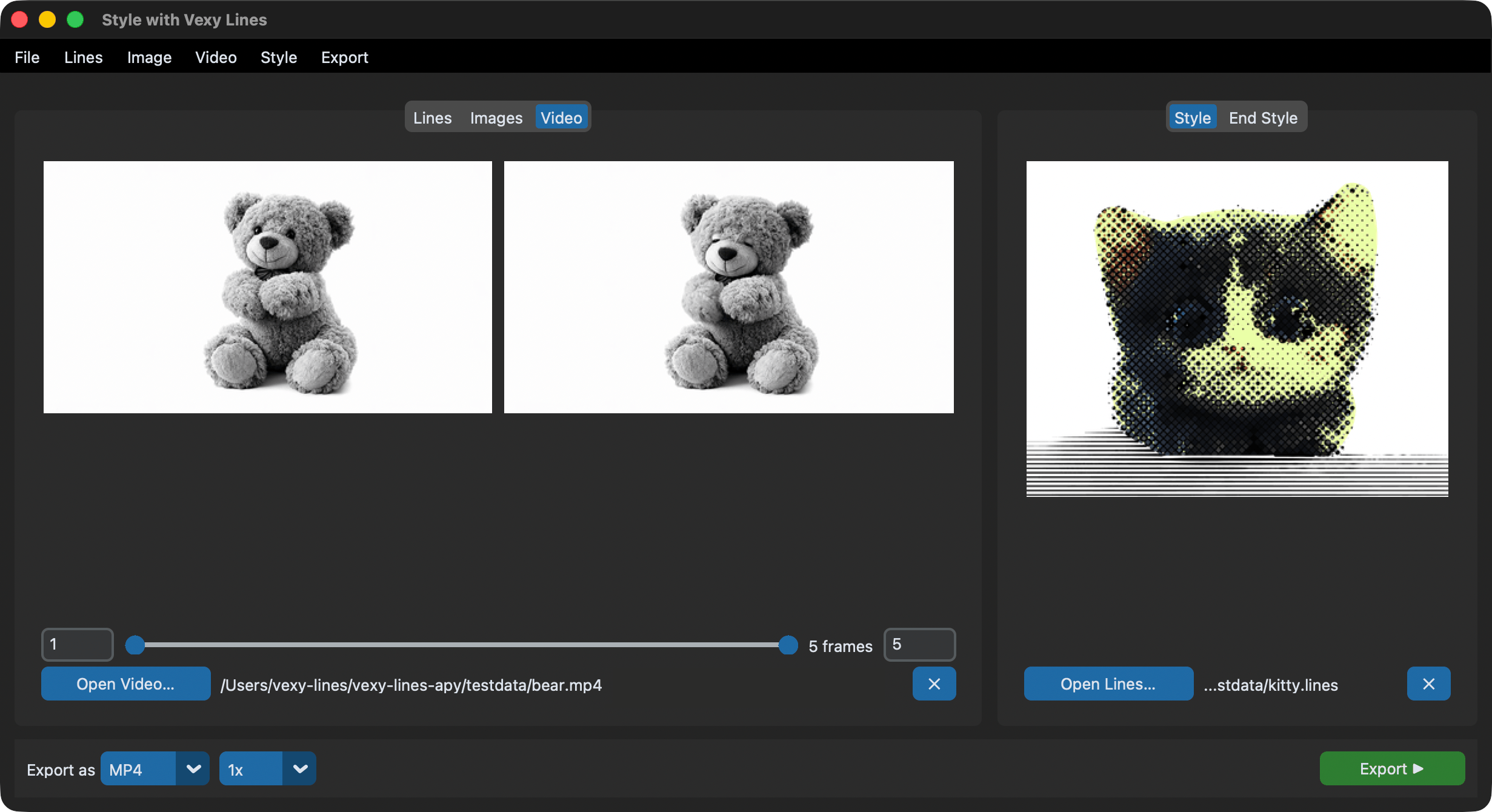Click the first bear frame thumbnail
This screenshot has width=1492, height=812.
pyautogui.click(x=268, y=287)
